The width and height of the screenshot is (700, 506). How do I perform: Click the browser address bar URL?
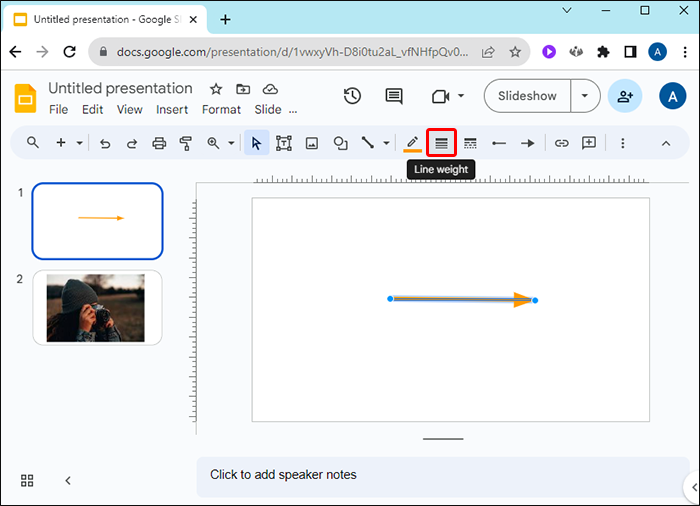pyautogui.click(x=292, y=52)
